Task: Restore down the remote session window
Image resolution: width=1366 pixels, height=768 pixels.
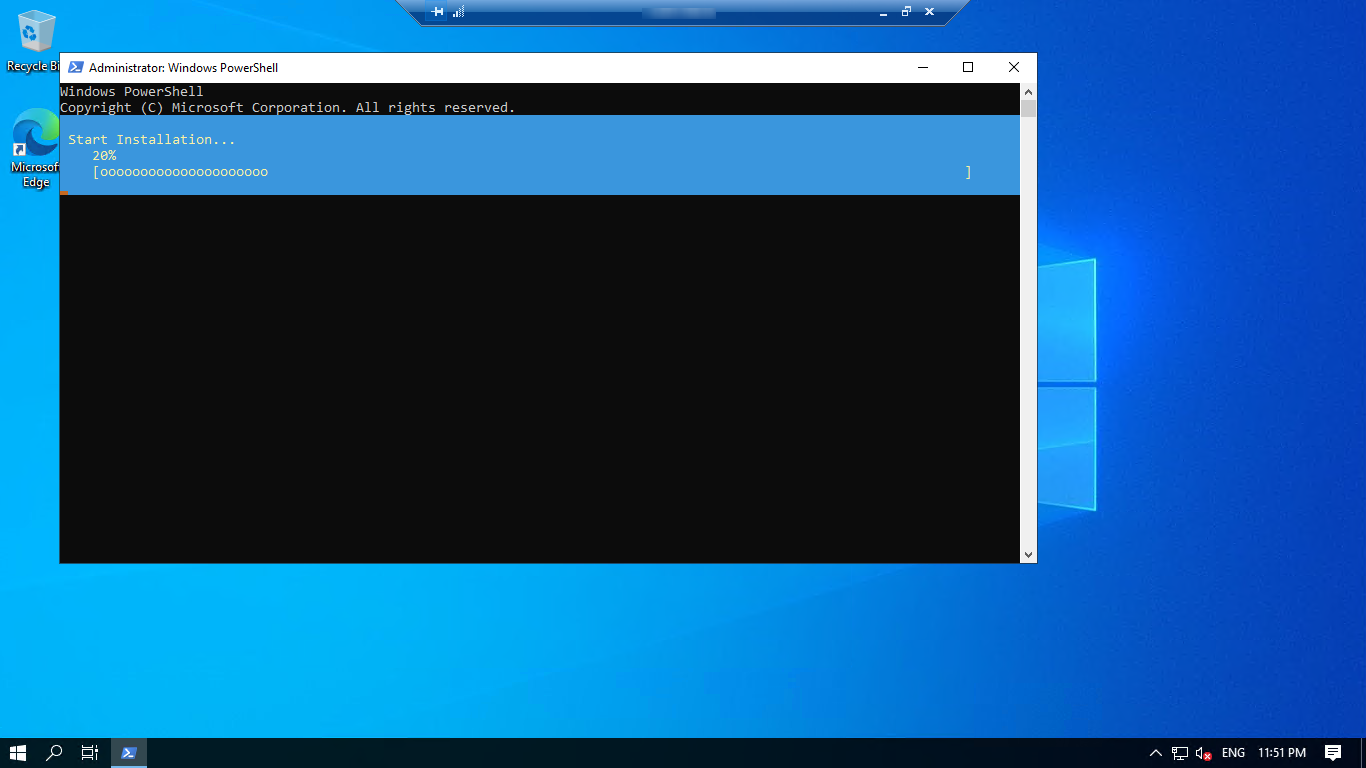Action: tap(906, 12)
